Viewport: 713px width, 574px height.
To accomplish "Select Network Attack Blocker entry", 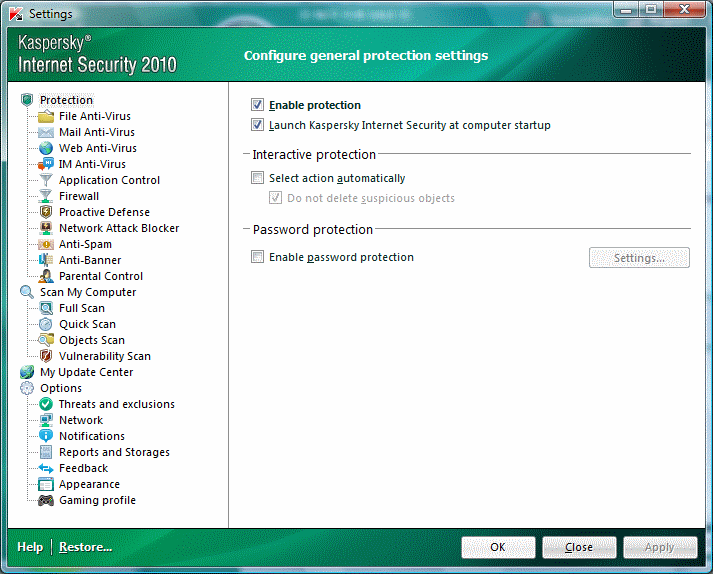I will coord(119,228).
